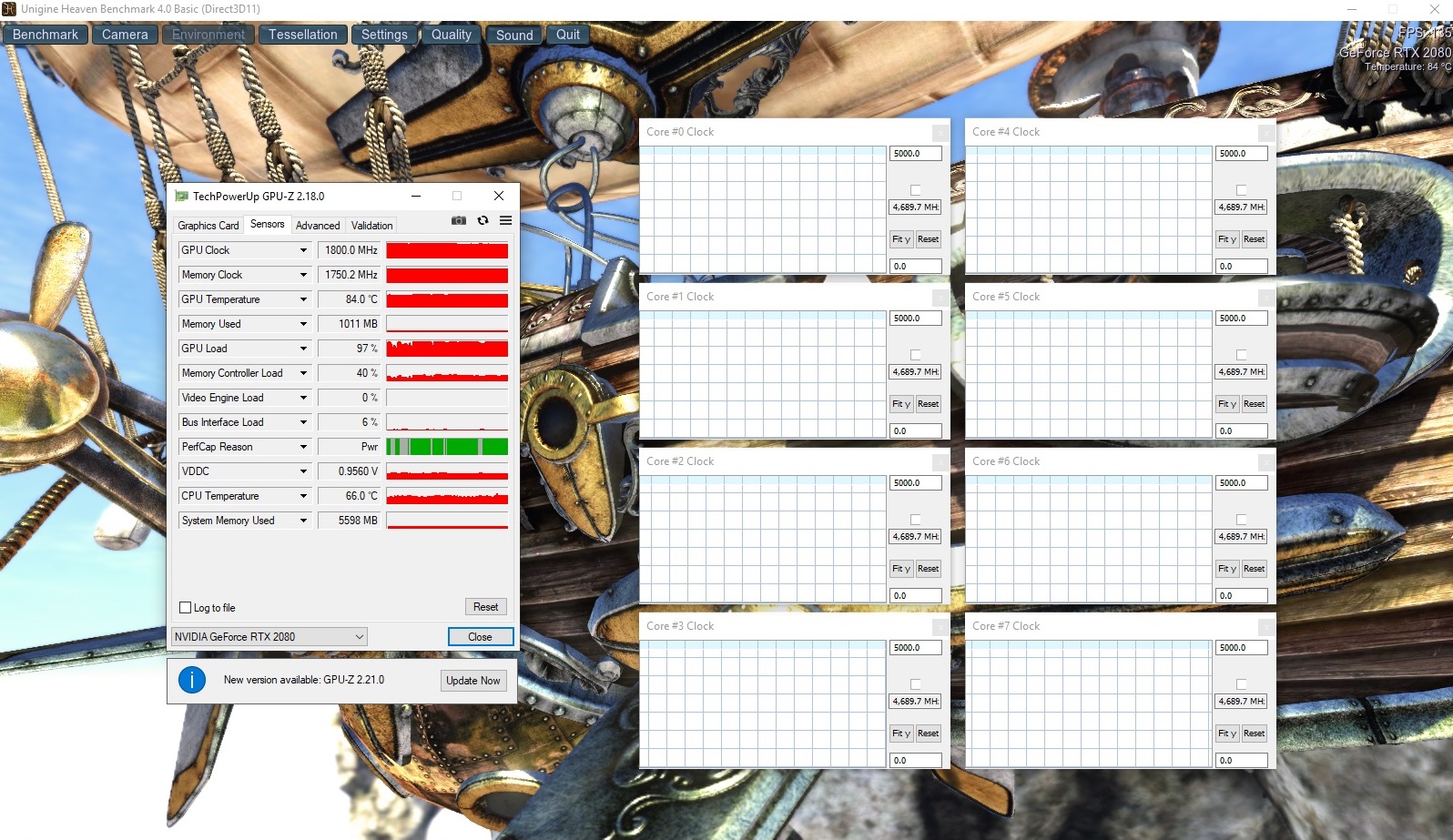Image resolution: width=1453 pixels, height=840 pixels.
Task: Toggle the checkbox in Core #4 Clock panel
Action: 1242,190
